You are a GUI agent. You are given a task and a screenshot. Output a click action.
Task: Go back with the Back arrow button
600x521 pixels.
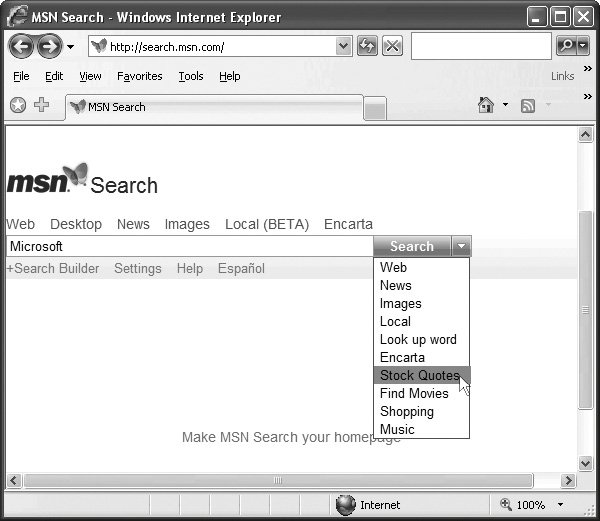pos(21,46)
